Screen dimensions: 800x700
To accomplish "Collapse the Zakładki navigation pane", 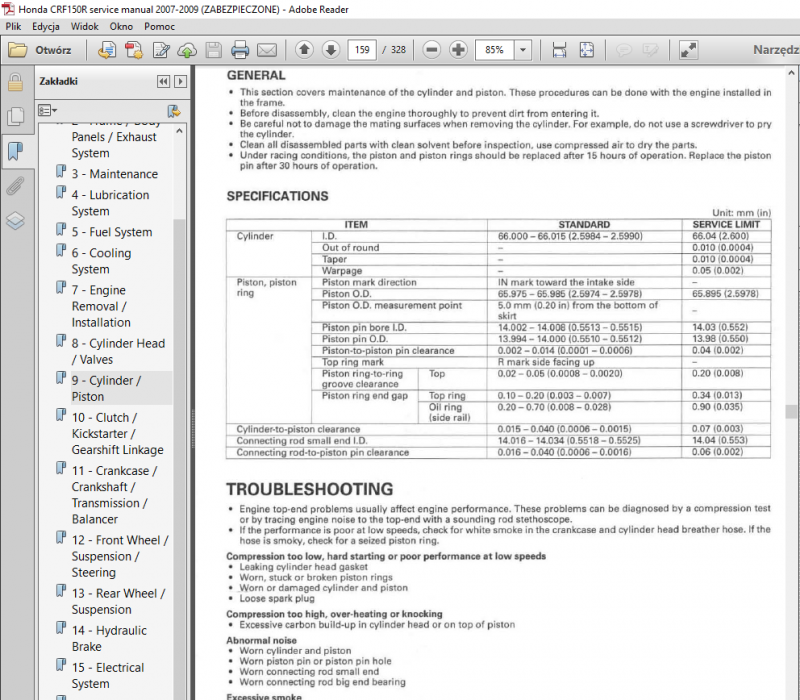I will click(x=163, y=82).
